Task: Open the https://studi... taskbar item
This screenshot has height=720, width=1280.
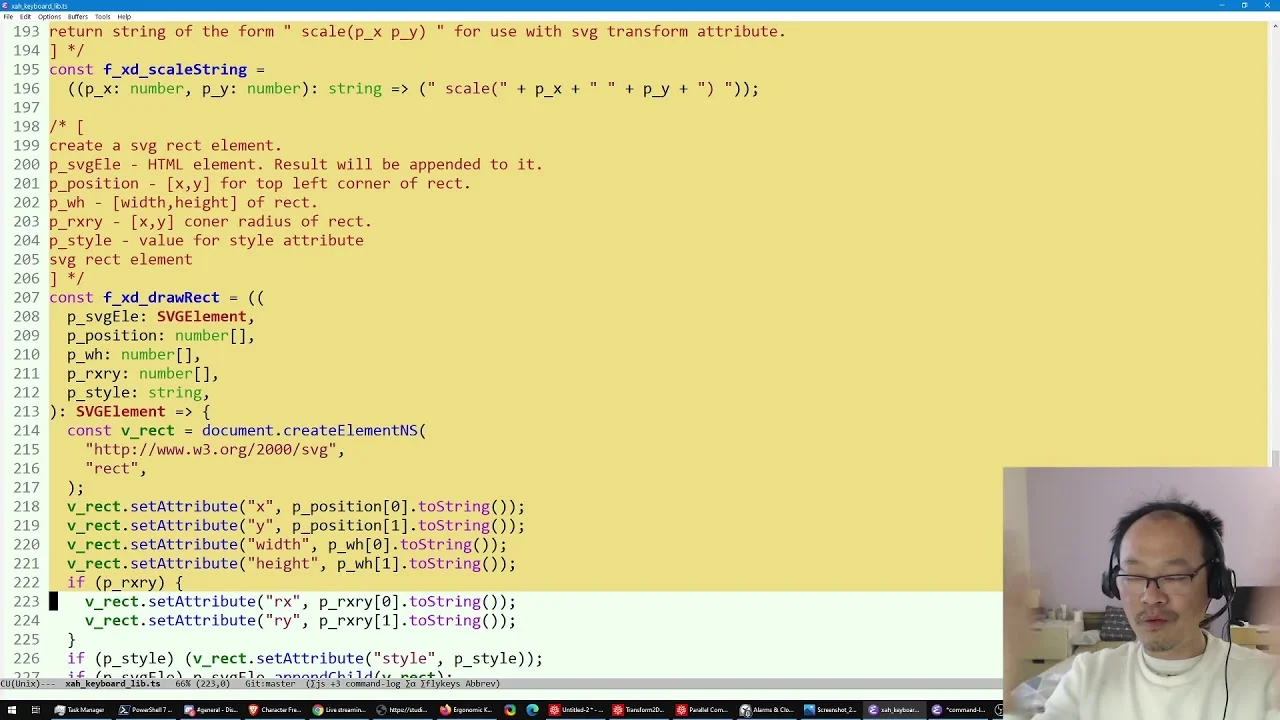Action: click(x=402, y=710)
